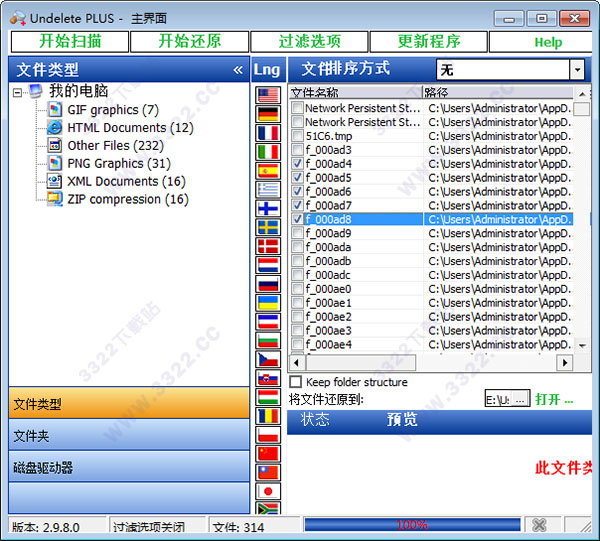The image size is (600, 541).
Task: Open the 文件排序方式 sort dropdown
Action: point(577,70)
